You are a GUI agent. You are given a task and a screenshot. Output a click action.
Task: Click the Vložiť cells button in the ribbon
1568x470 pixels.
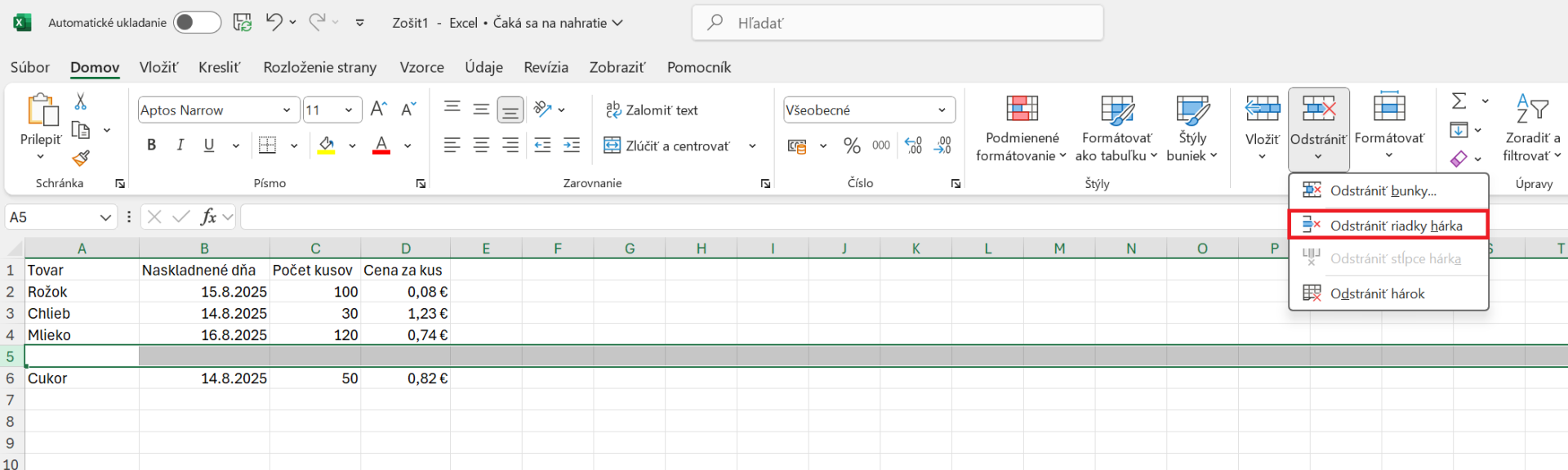click(1263, 127)
